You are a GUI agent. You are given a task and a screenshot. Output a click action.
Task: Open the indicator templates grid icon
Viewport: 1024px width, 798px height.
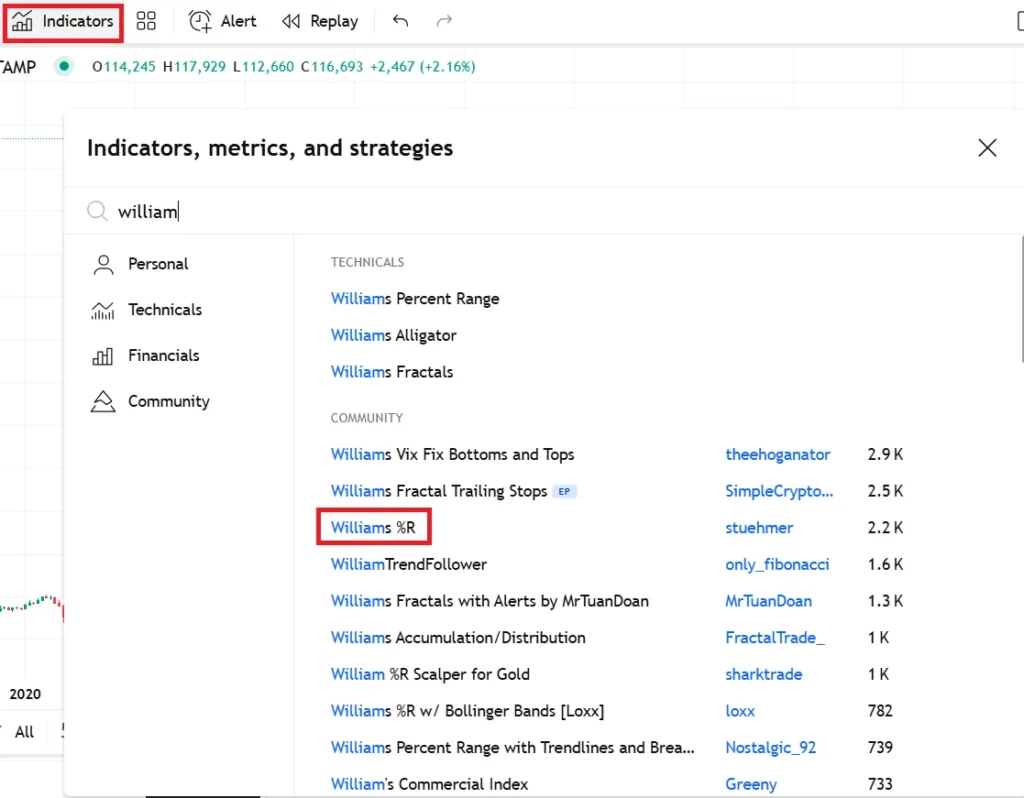click(x=146, y=22)
